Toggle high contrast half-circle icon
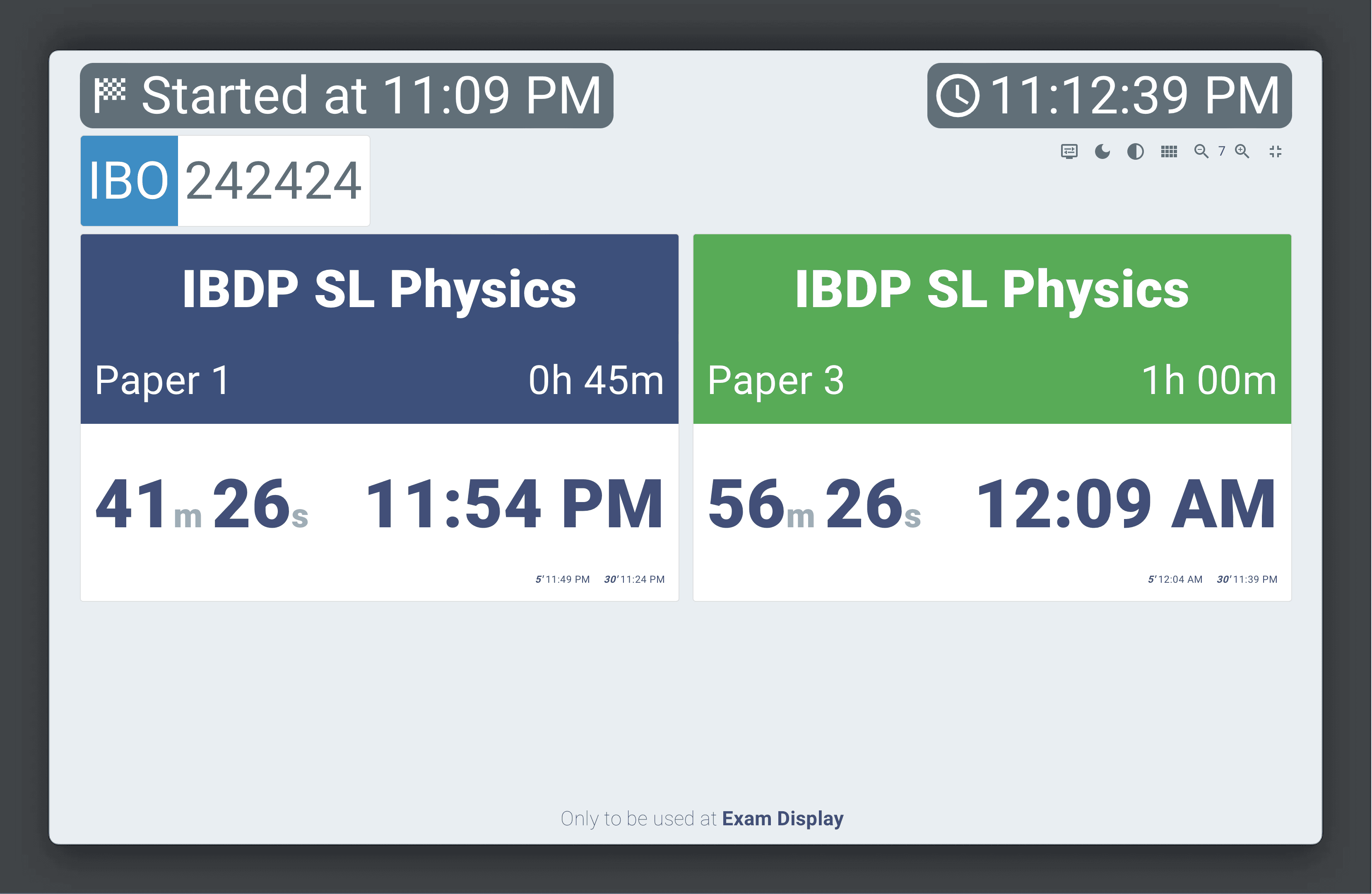 (x=1135, y=151)
